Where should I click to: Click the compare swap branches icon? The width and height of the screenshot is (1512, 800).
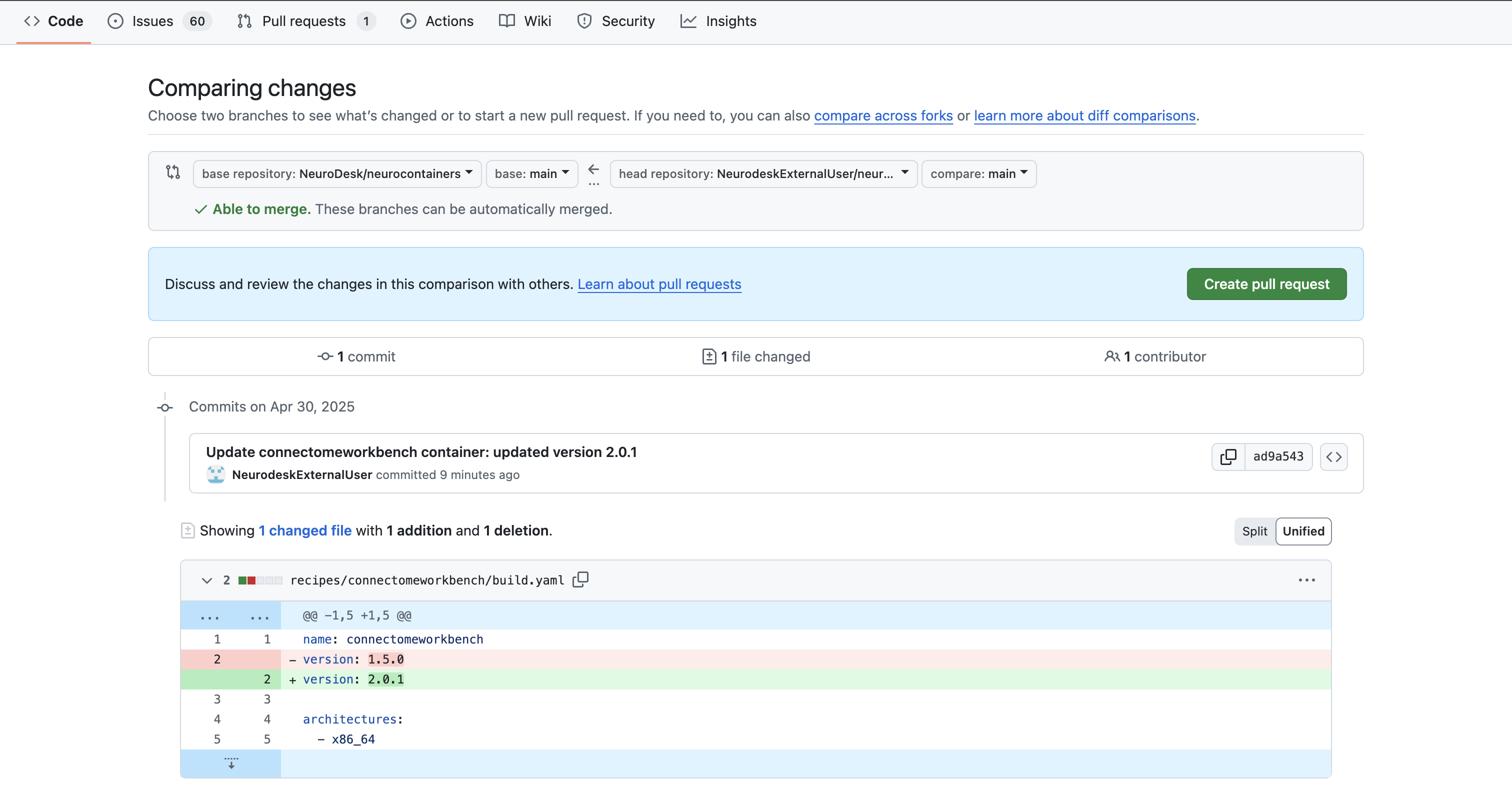point(172,172)
